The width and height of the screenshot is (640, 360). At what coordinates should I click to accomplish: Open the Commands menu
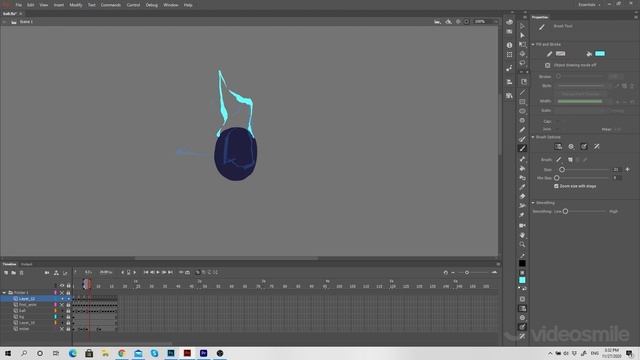pos(111,5)
